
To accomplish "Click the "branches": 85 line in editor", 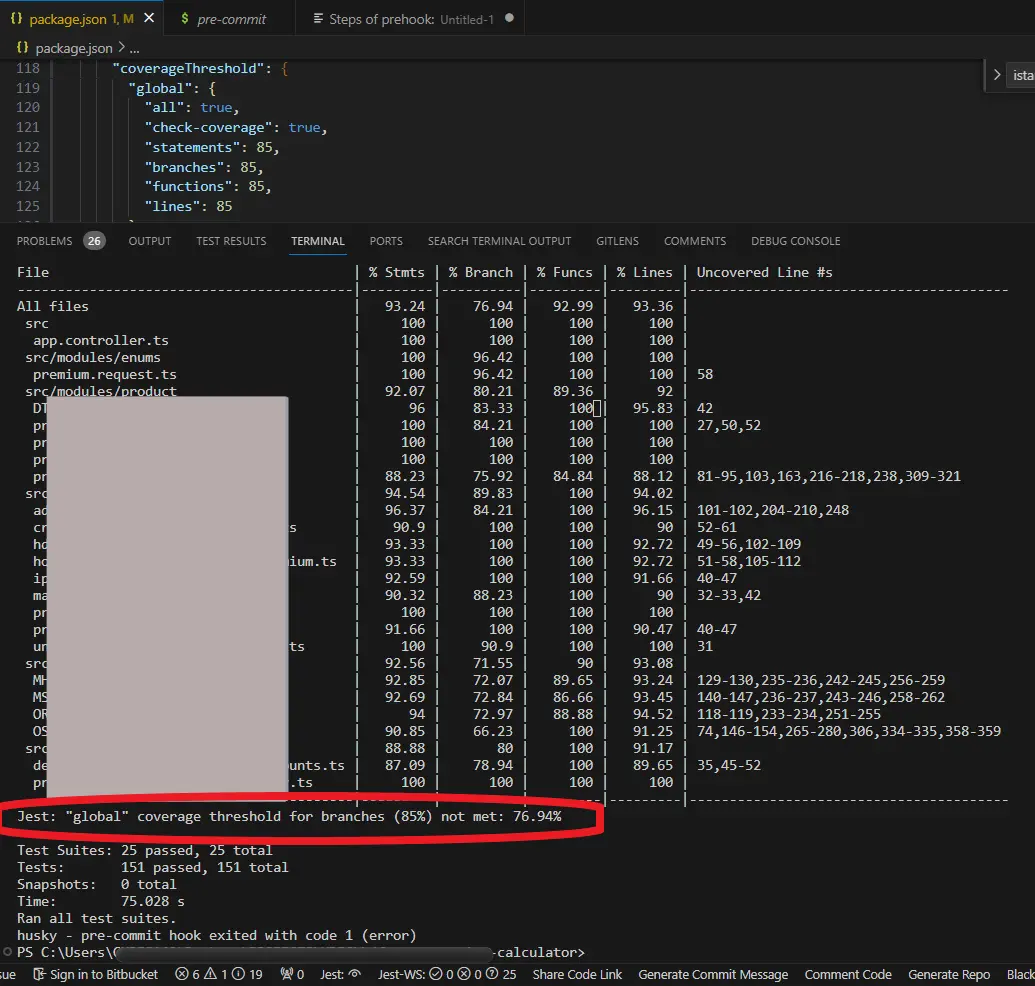I will coord(204,167).
